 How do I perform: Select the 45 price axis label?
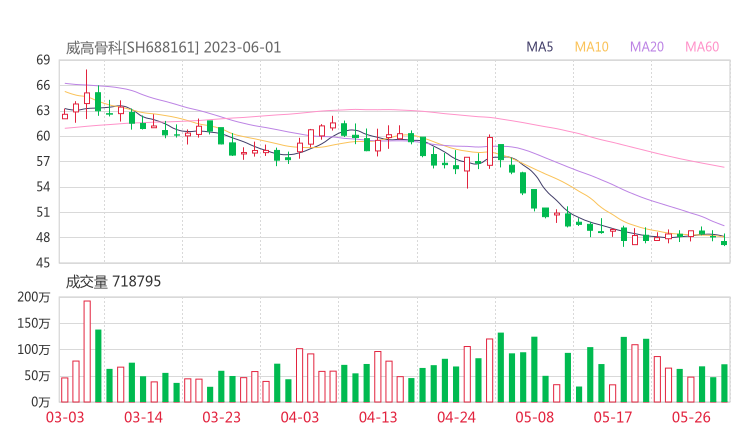43,263
